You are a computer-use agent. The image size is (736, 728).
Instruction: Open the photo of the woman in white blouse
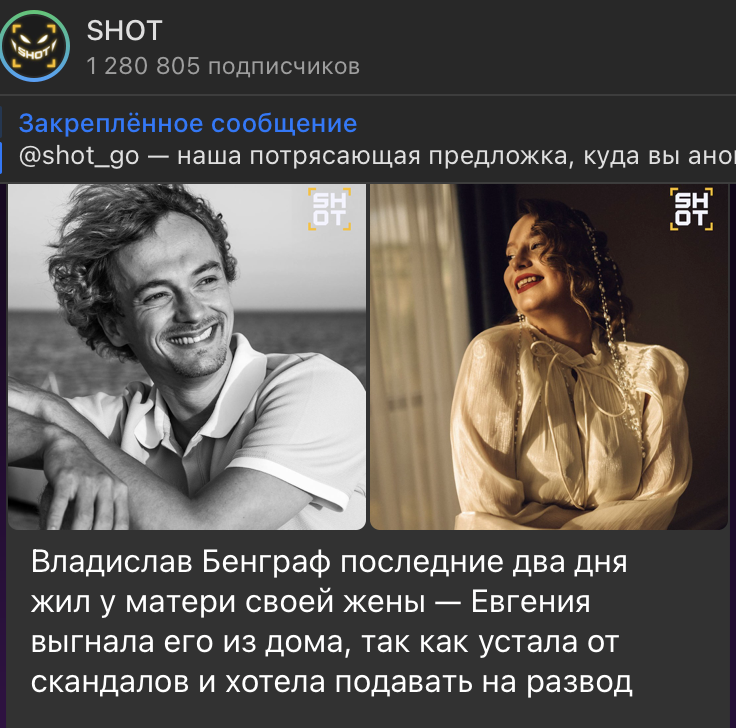pyautogui.click(x=549, y=357)
